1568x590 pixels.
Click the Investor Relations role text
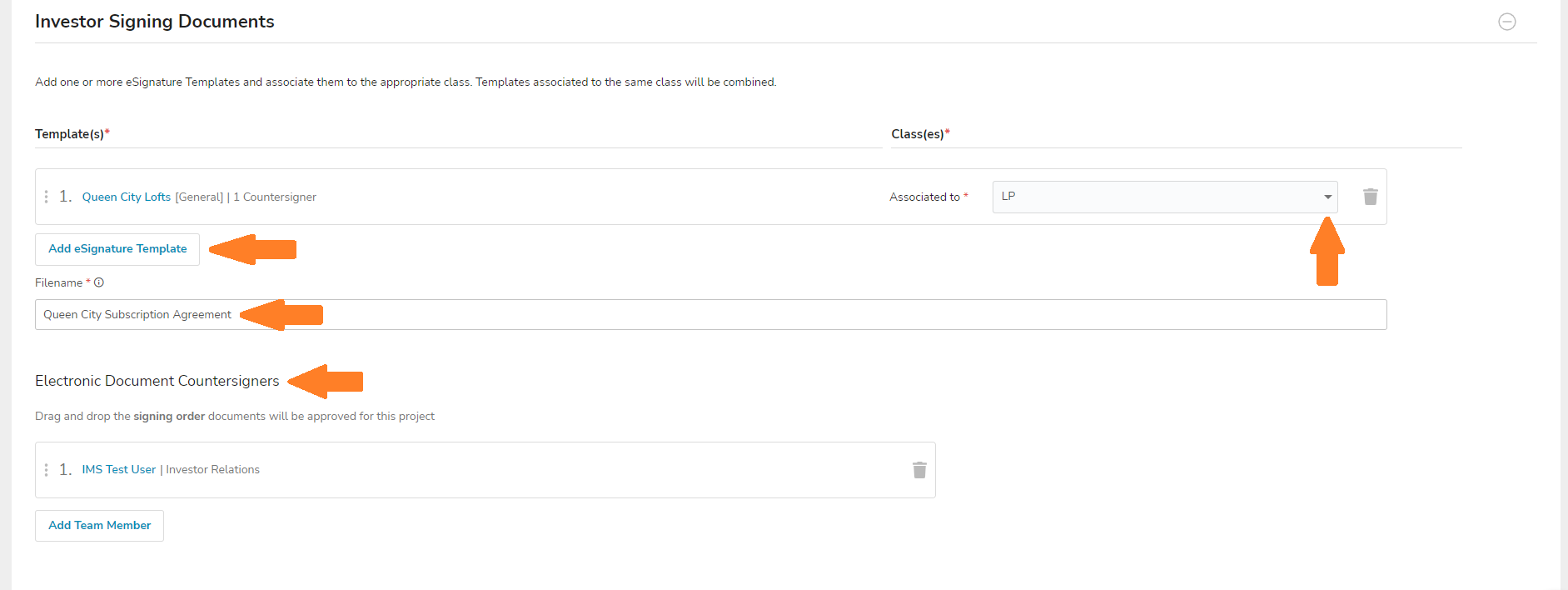click(x=212, y=470)
